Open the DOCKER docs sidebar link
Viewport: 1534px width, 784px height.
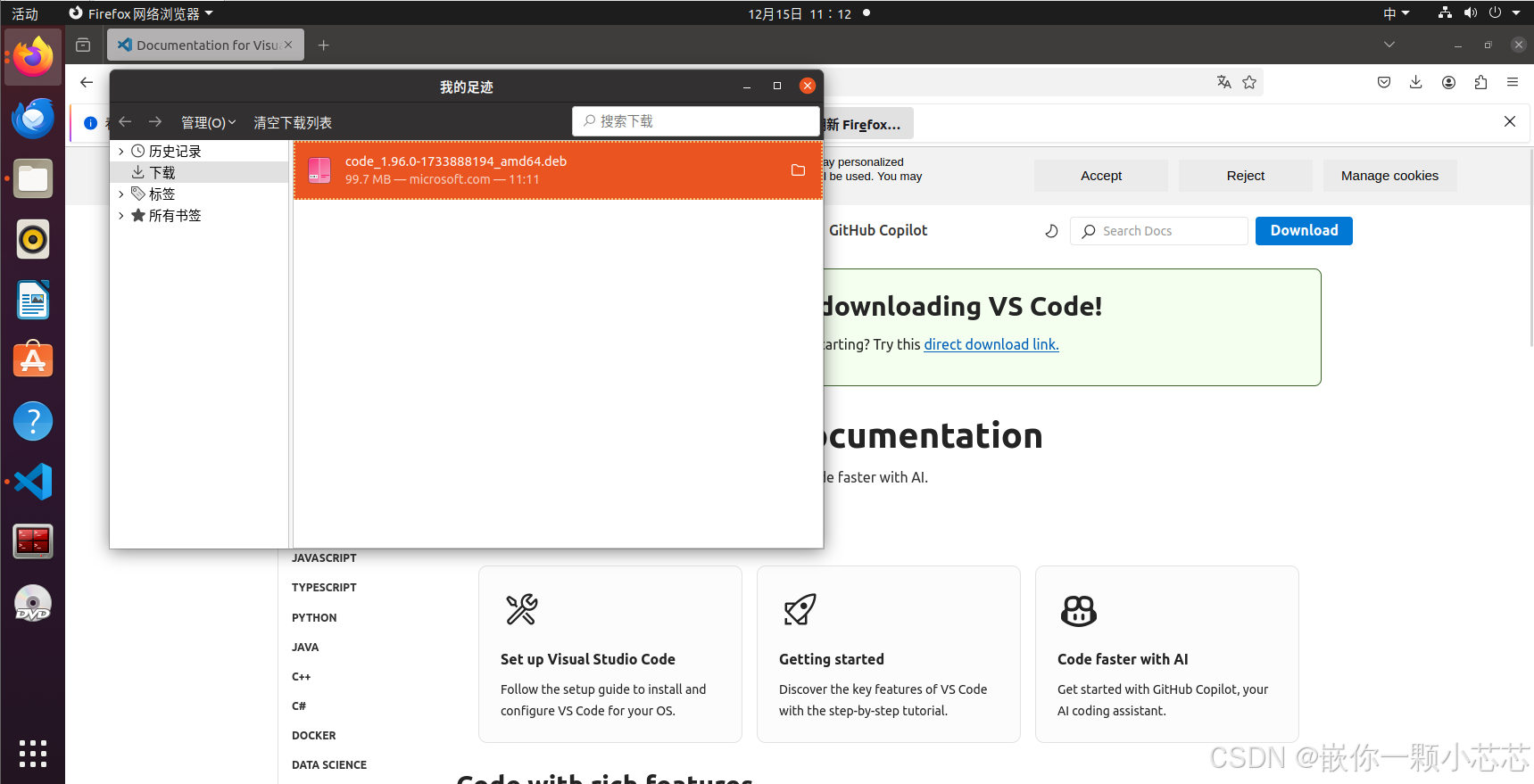314,735
